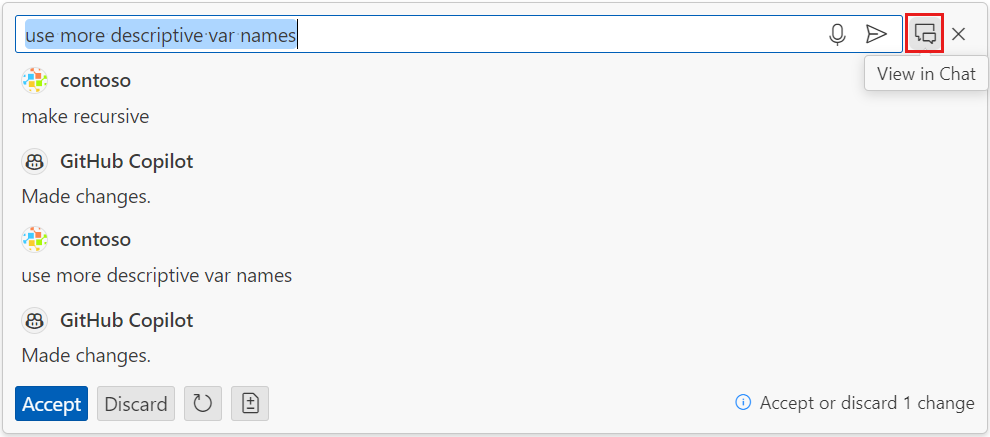Send the request with the arrow icon
This screenshot has height=437, width=990.
876,35
